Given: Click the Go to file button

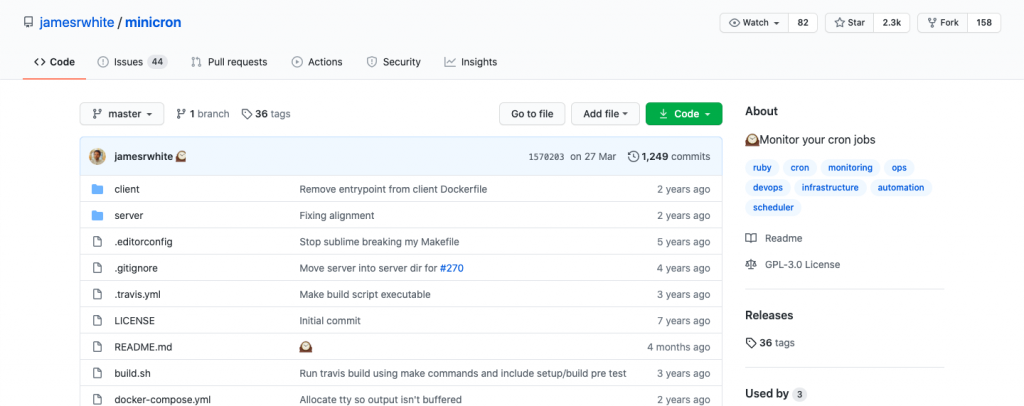Looking at the screenshot, I should [x=532, y=114].
